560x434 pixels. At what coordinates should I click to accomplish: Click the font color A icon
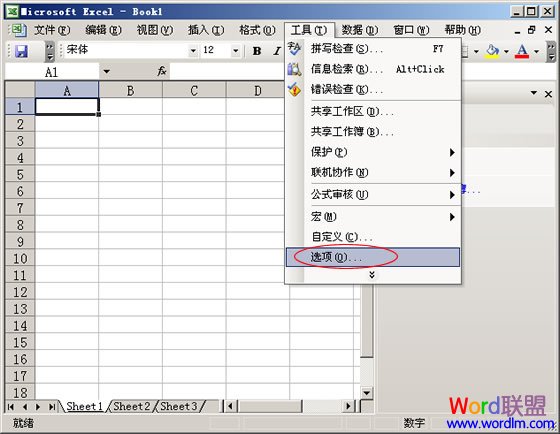coord(522,51)
